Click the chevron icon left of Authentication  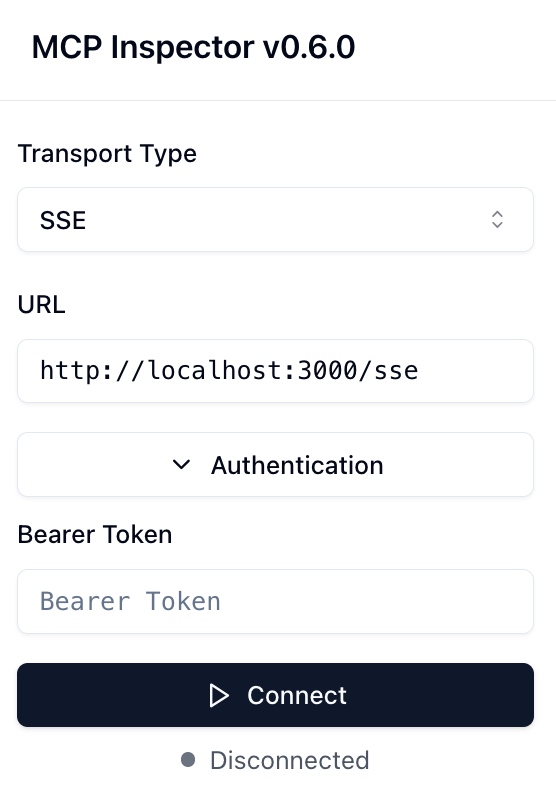(181, 465)
